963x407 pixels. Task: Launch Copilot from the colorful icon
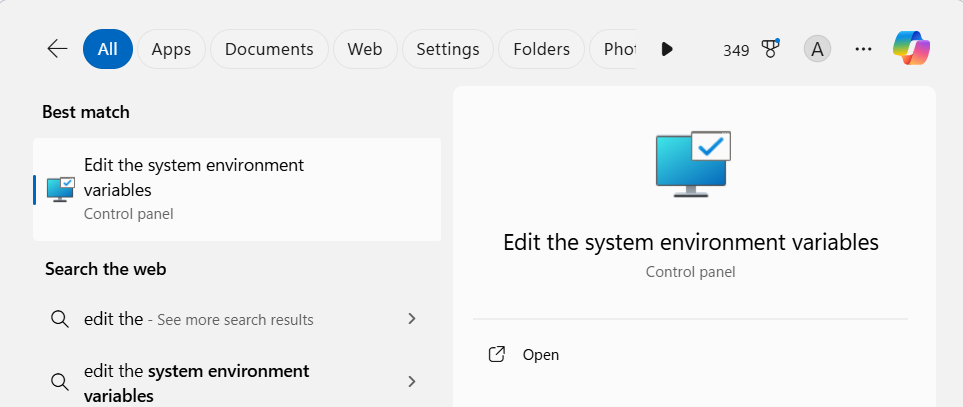[x=911, y=48]
